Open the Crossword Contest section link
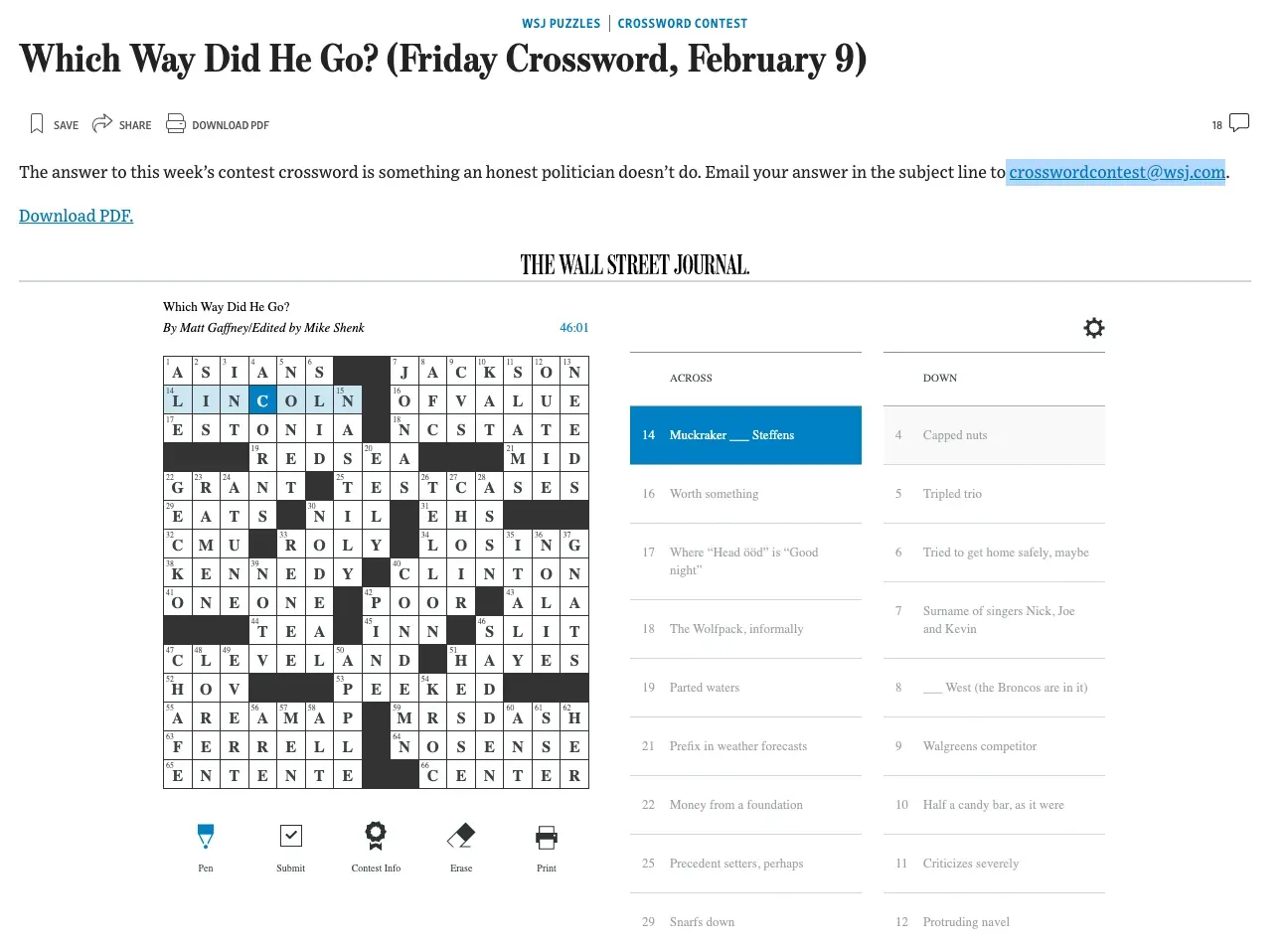The width and height of the screenshot is (1288, 948). [682, 23]
